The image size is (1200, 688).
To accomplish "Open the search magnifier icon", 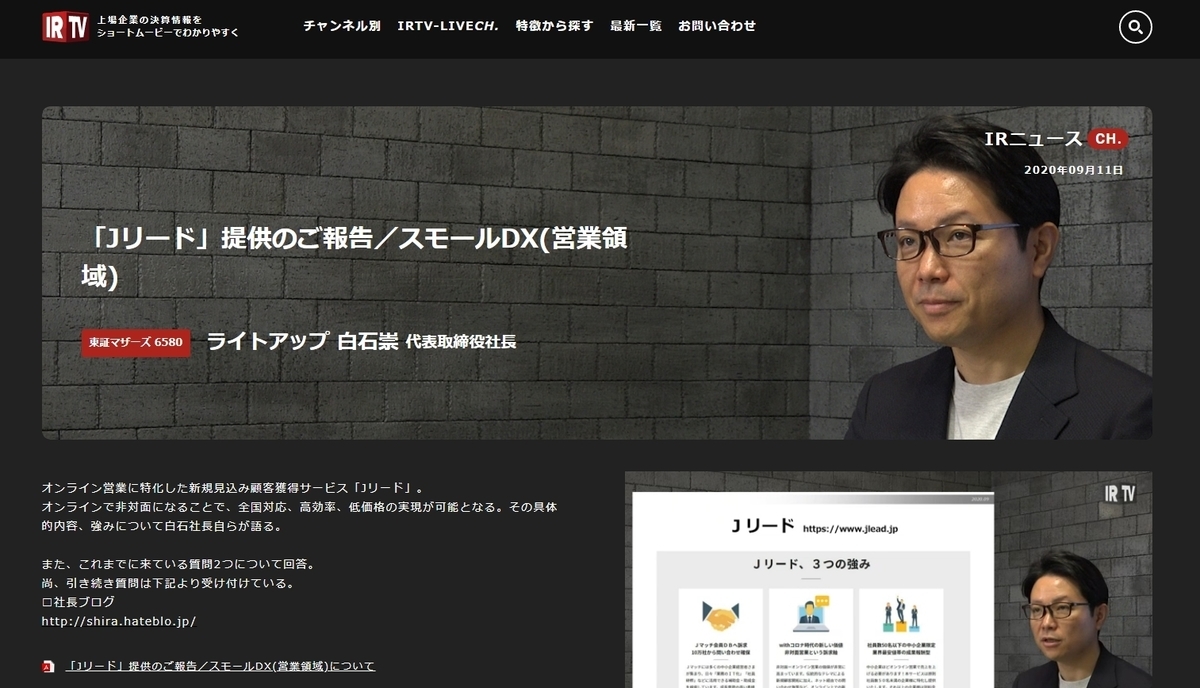I will click(1135, 27).
